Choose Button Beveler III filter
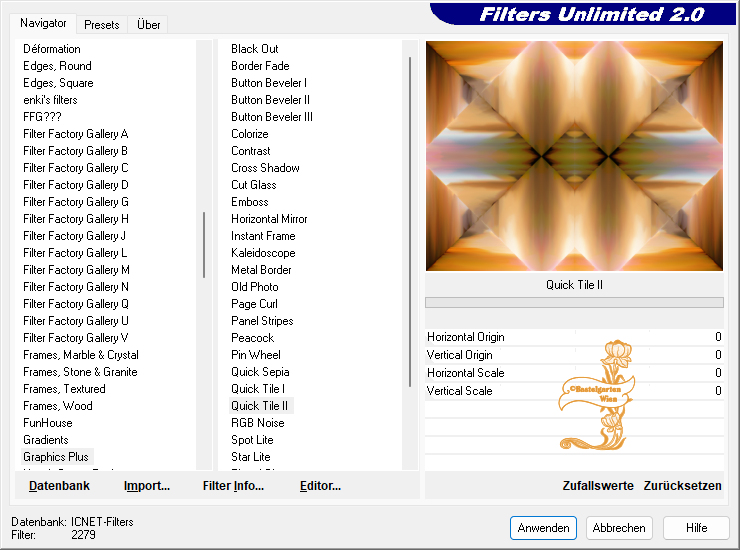 click(x=272, y=117)
